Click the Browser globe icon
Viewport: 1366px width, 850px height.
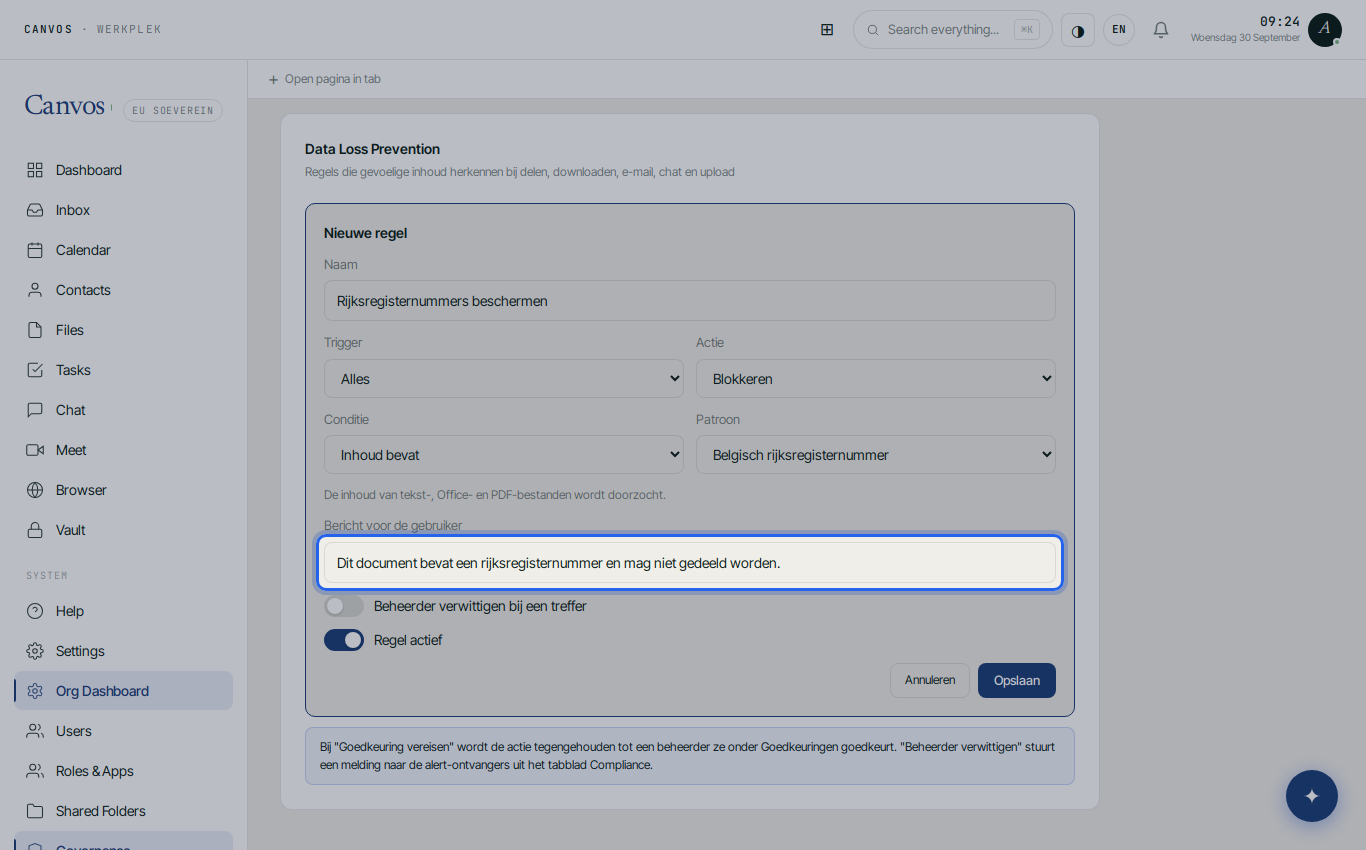[35, 490]
